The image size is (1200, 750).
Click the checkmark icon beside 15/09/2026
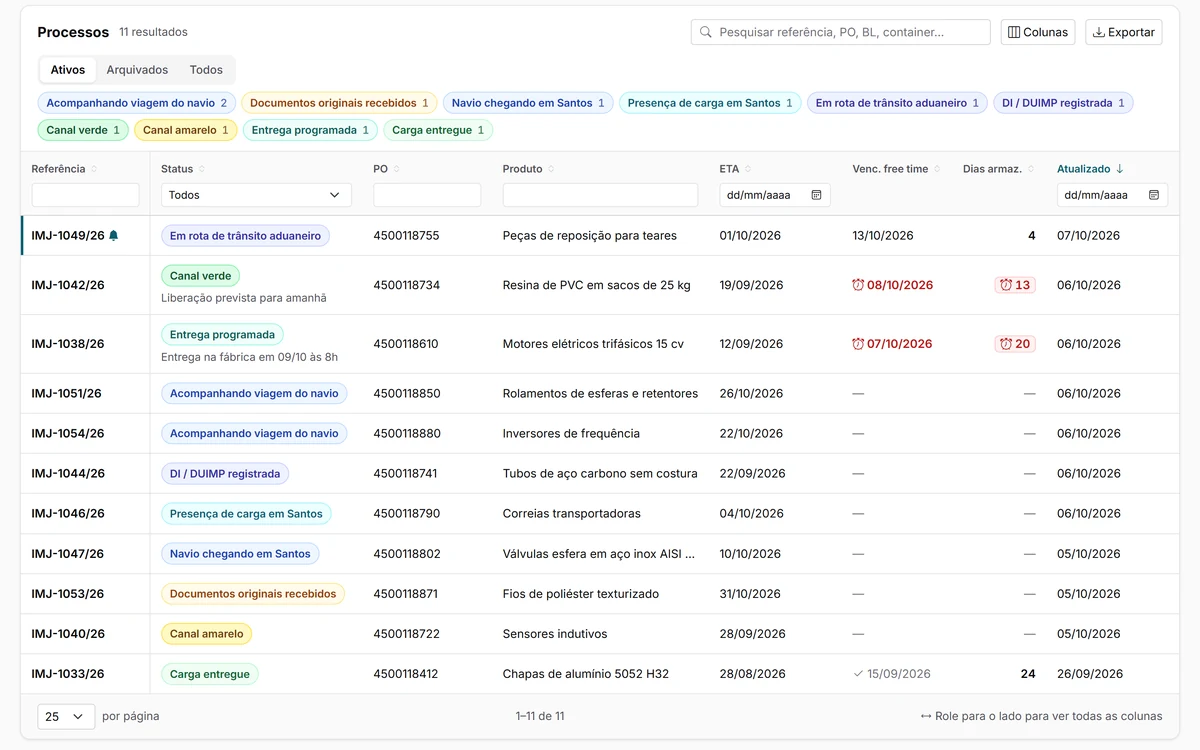(x=858, y=674)
